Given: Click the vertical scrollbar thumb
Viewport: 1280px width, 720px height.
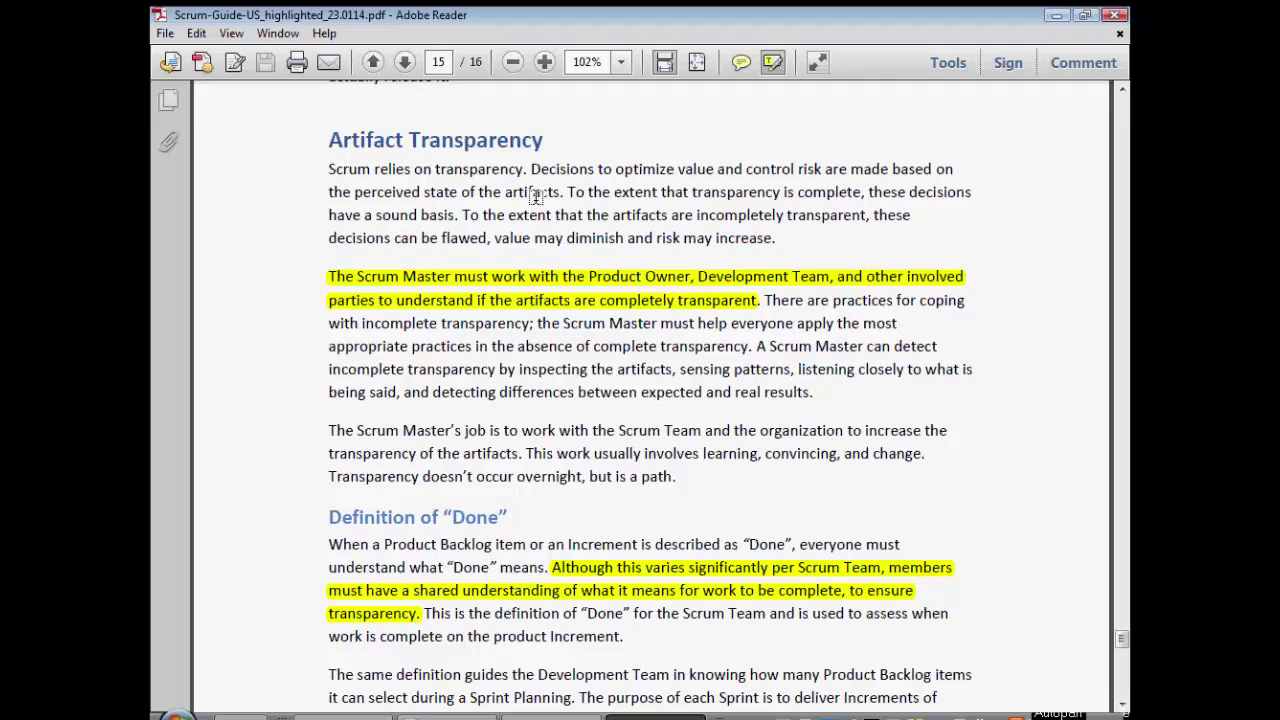Looking at the screenshot, I should [x=1122, y=639].
